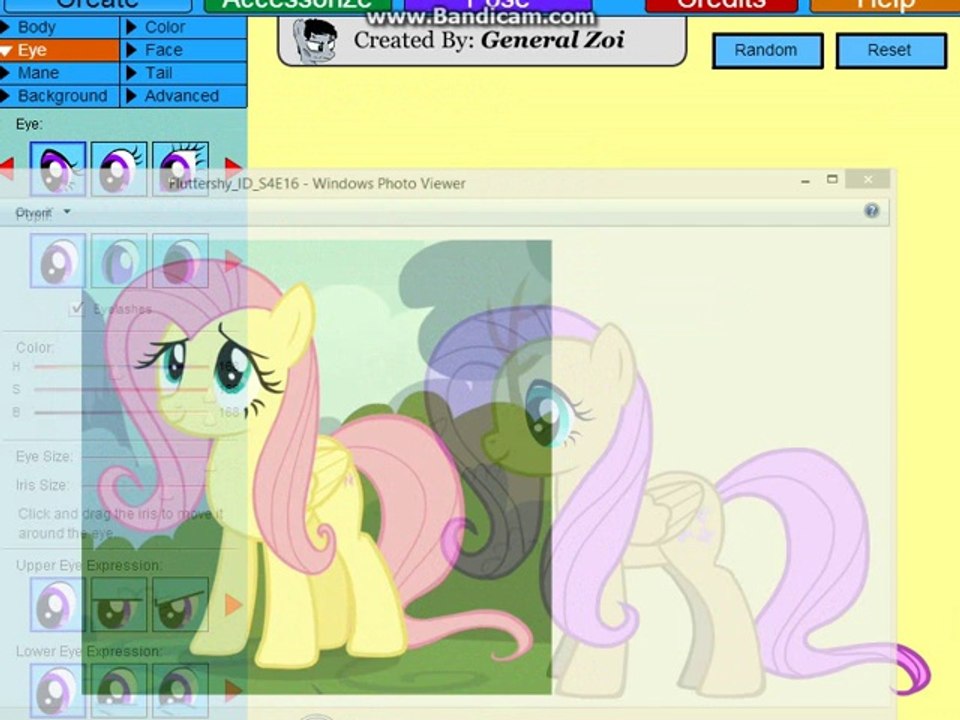Image resolution: width=960 pixels, height=720 pixels.
Task: Select second lower eye expression thumbnail
Action: [119, 691]
